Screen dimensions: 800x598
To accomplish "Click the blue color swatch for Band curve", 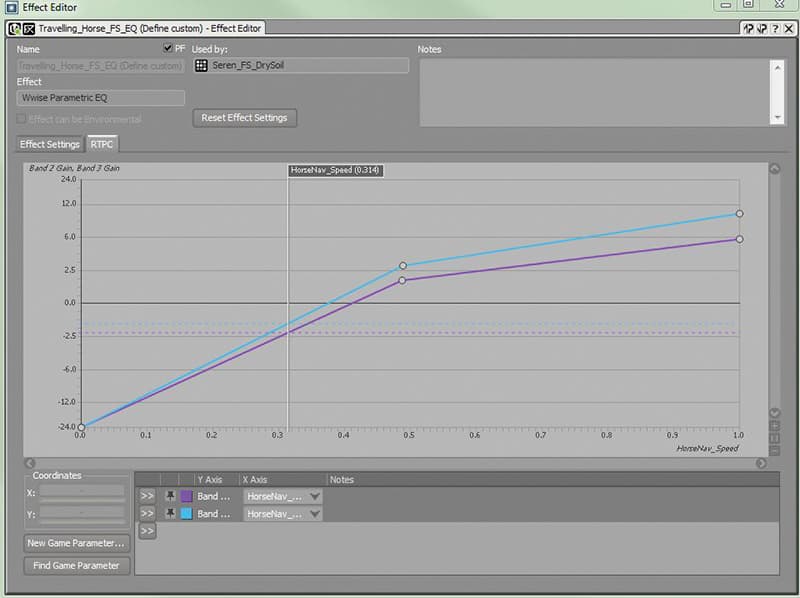I will tap(187, 513).
